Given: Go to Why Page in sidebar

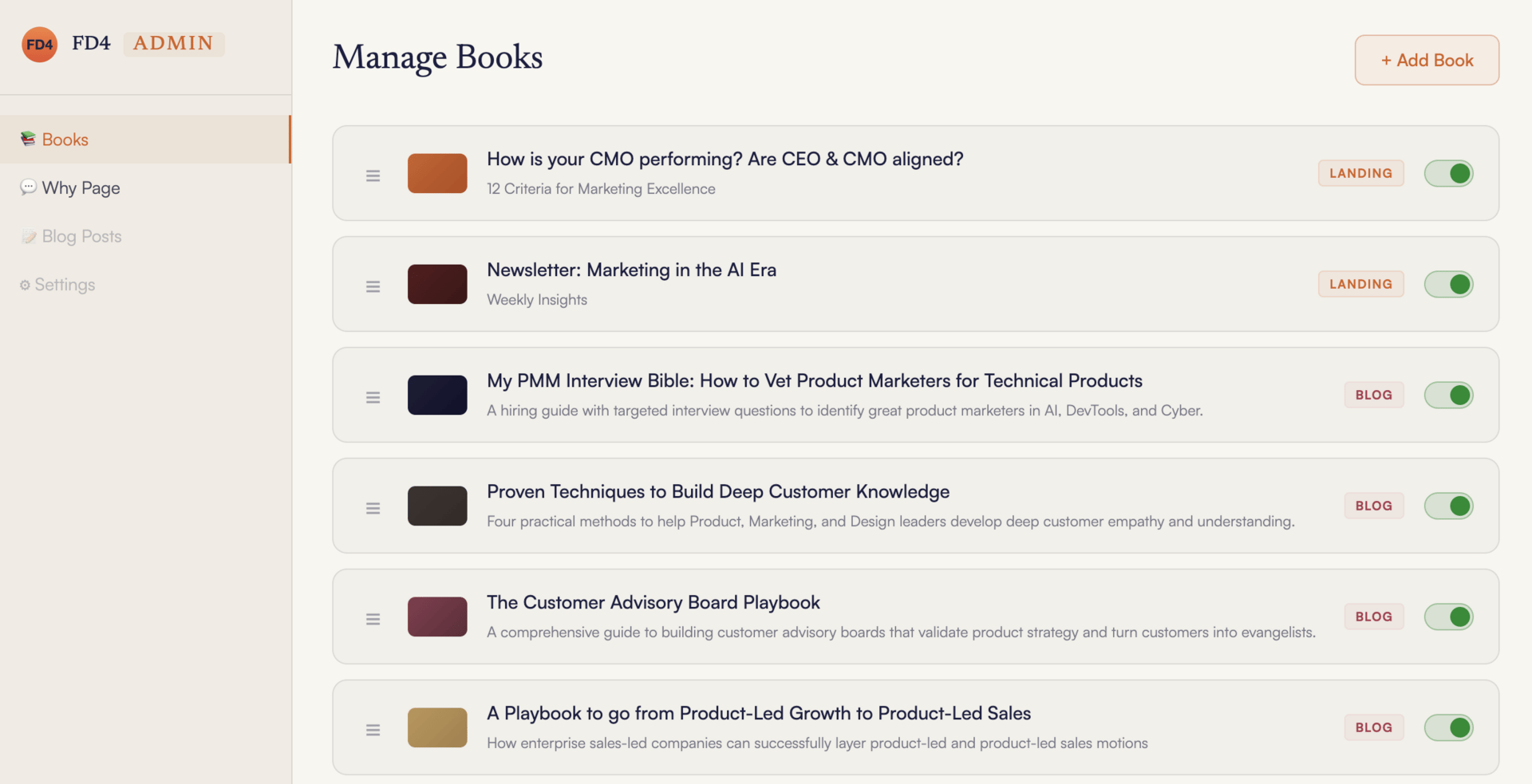Looking at the screenshot, I should (x=81, y=188).
